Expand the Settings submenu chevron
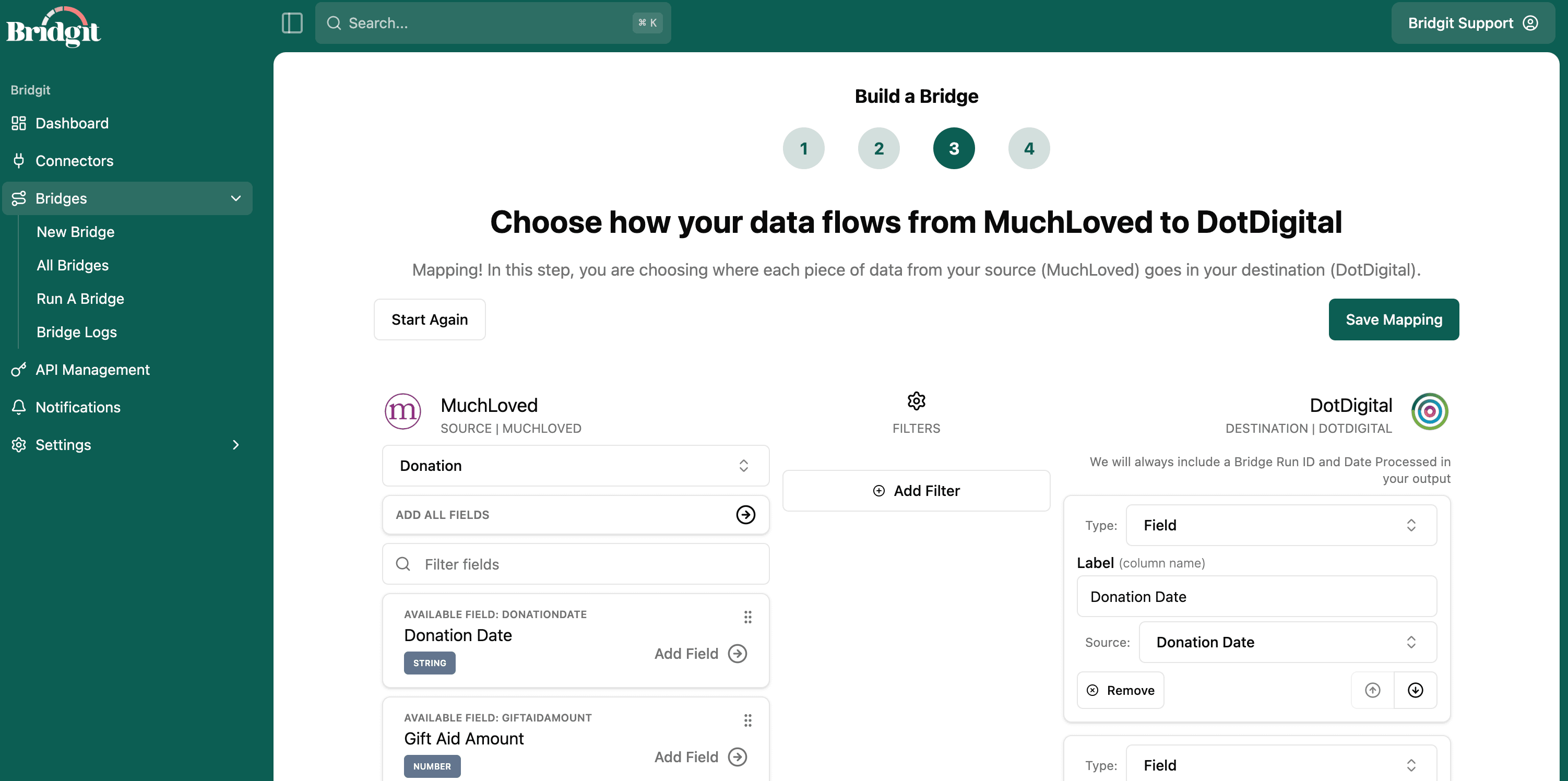 [235, 445]
